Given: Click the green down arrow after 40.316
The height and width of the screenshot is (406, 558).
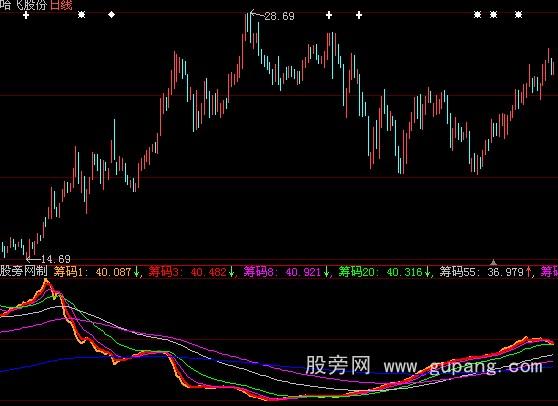Looking at the screenshot, I should coord(427,272).
